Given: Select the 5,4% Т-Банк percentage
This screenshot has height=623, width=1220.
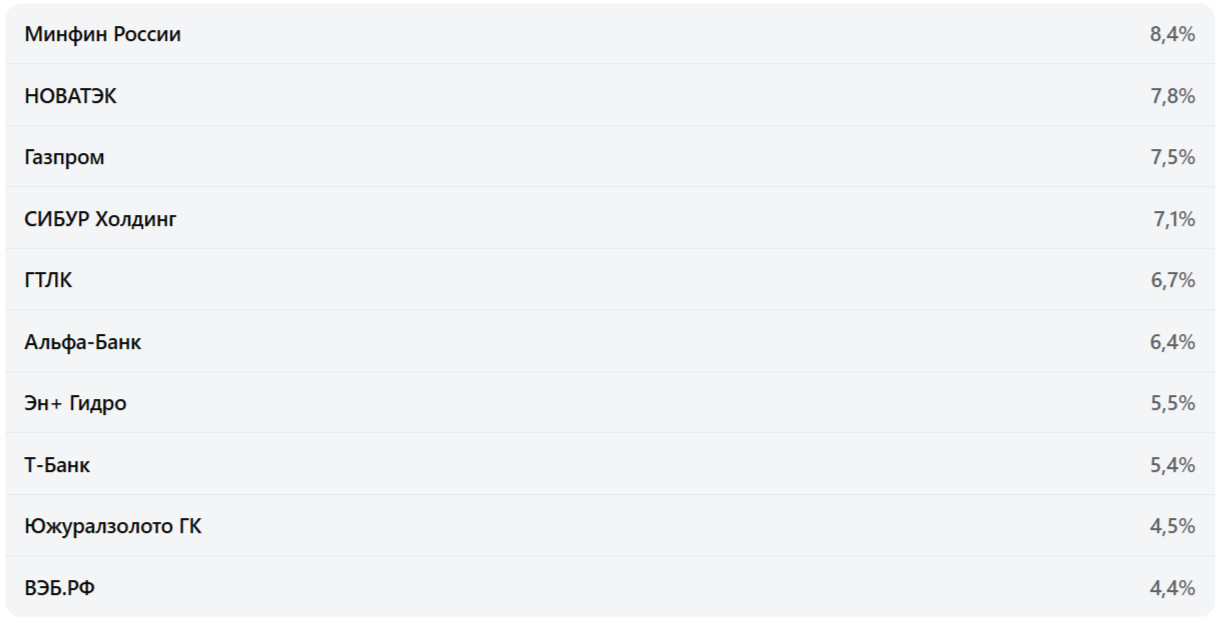Looking at the screenshot, I should (1172, 465).
